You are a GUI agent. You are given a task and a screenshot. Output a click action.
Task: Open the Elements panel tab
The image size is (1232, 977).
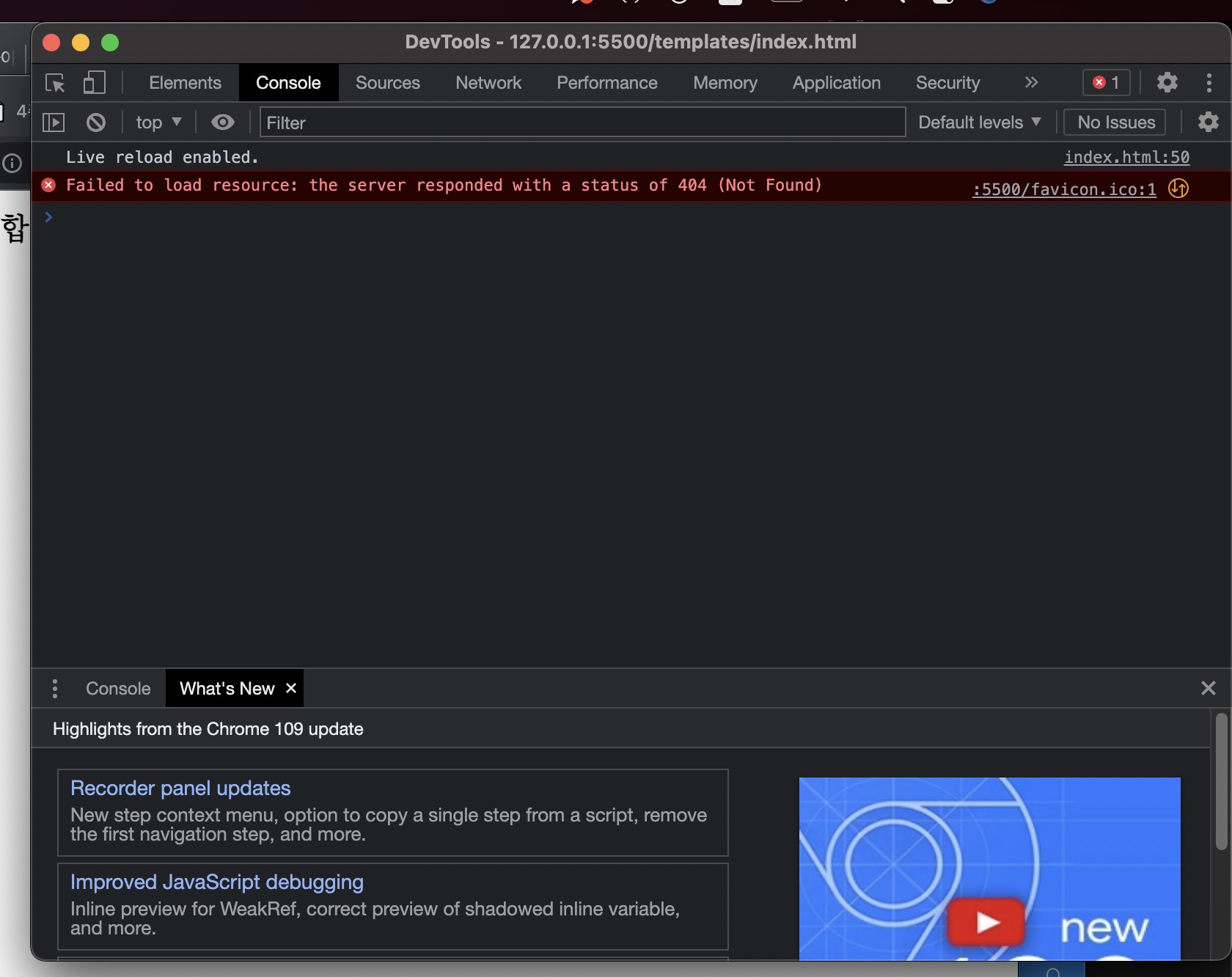click(185, 83)
